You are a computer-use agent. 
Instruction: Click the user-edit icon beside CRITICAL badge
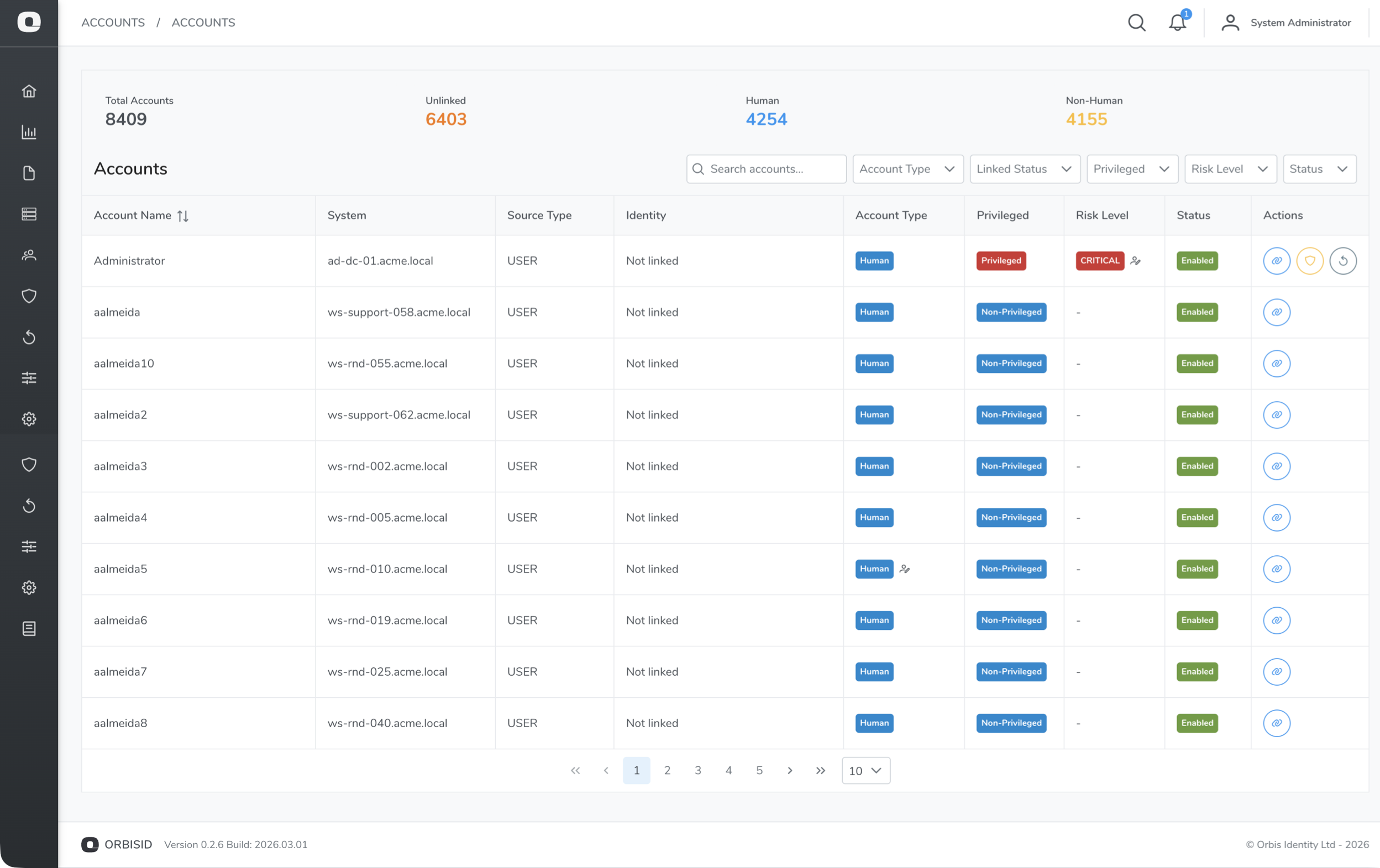(x=1135, y=261)
